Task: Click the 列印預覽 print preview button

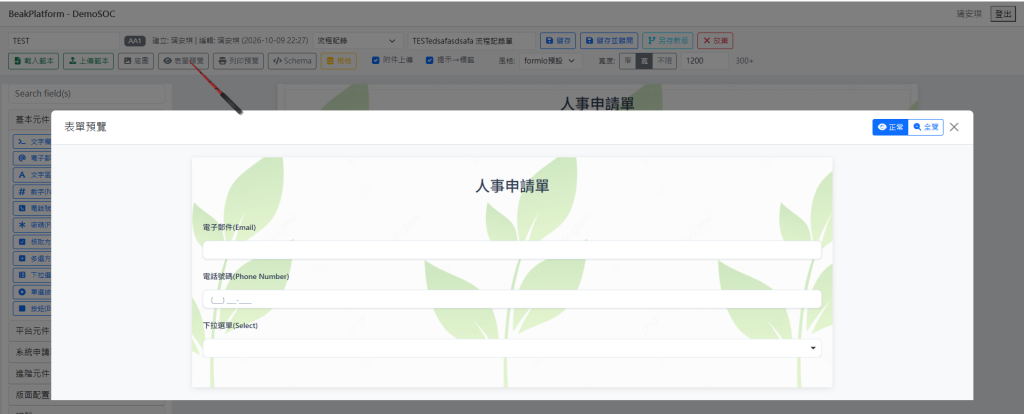Action: pos(239,61)
